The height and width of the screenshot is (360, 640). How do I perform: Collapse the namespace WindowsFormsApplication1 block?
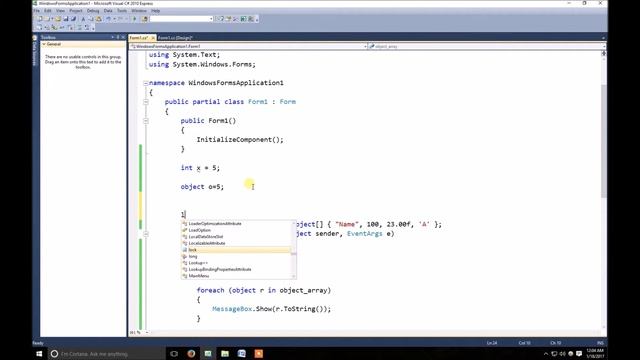click(x=146, y=83)
